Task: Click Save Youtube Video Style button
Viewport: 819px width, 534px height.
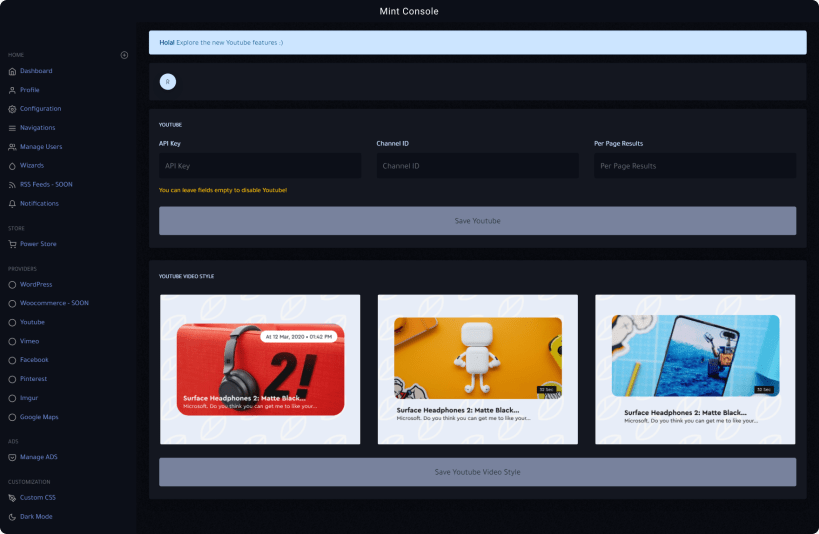Action: [477, 472]
